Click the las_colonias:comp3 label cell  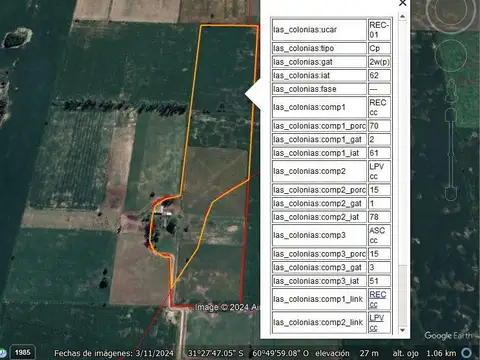(x=319, y=235)
